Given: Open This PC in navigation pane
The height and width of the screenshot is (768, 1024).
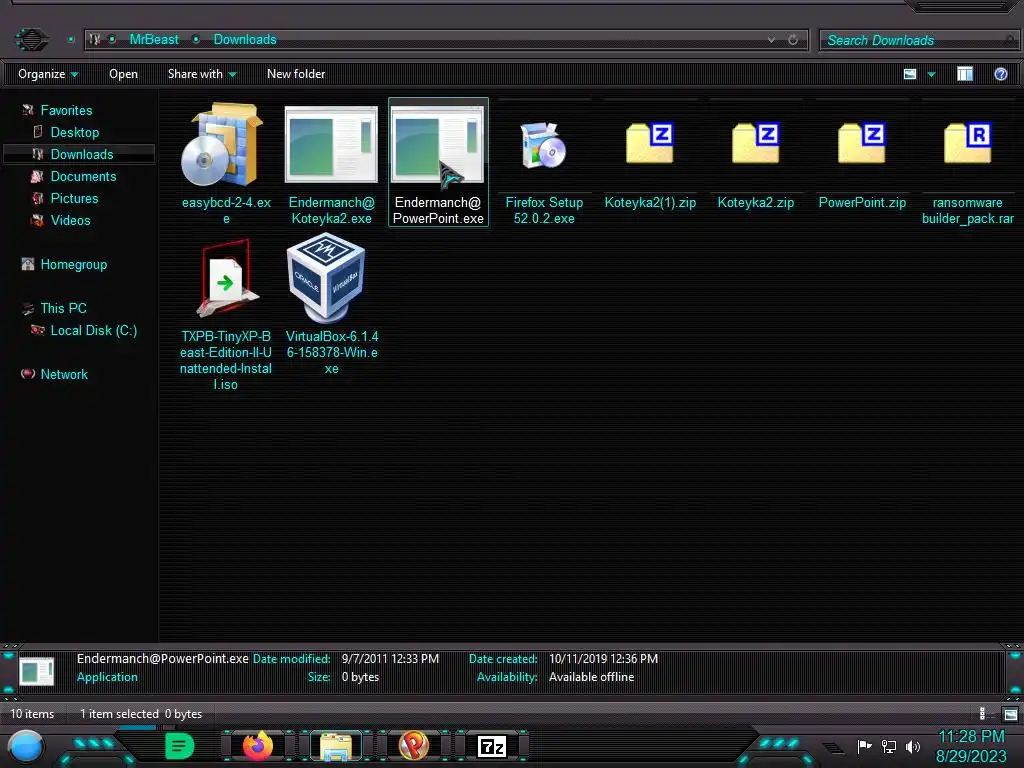Looking at the screenshot, I should 63,308.
